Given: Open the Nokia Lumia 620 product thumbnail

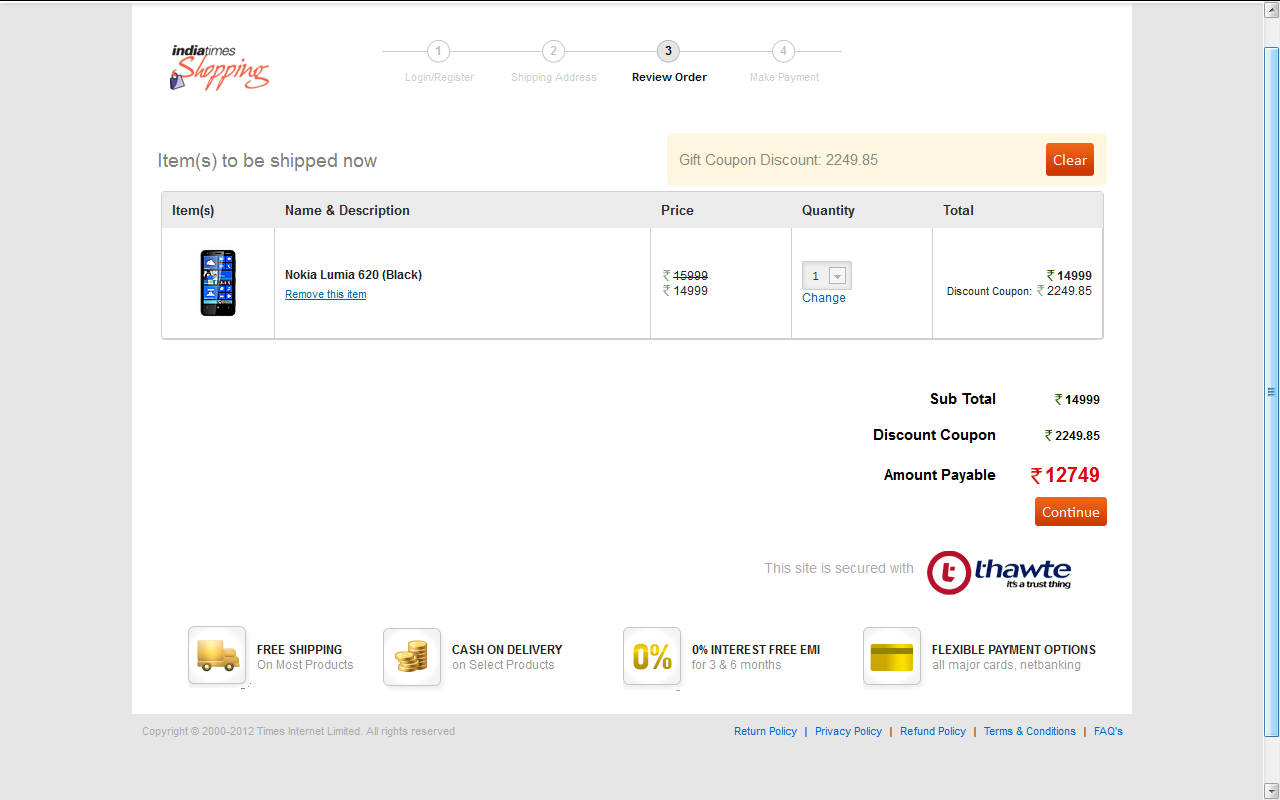Looking at the screenshot, I should (218, 283).
